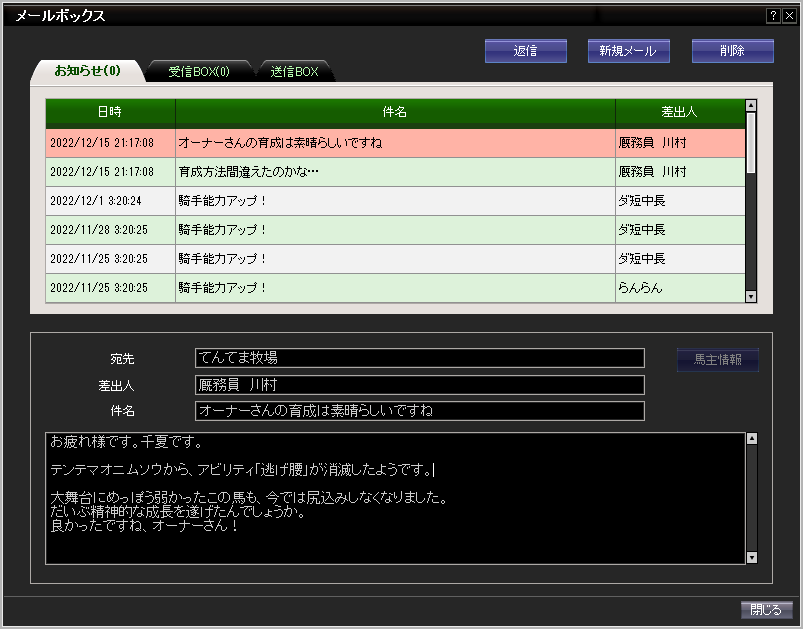The height and width of the screenshot is (629, 803).
Task: Click the 返信 reply button
Action: (x=525, y=51)
